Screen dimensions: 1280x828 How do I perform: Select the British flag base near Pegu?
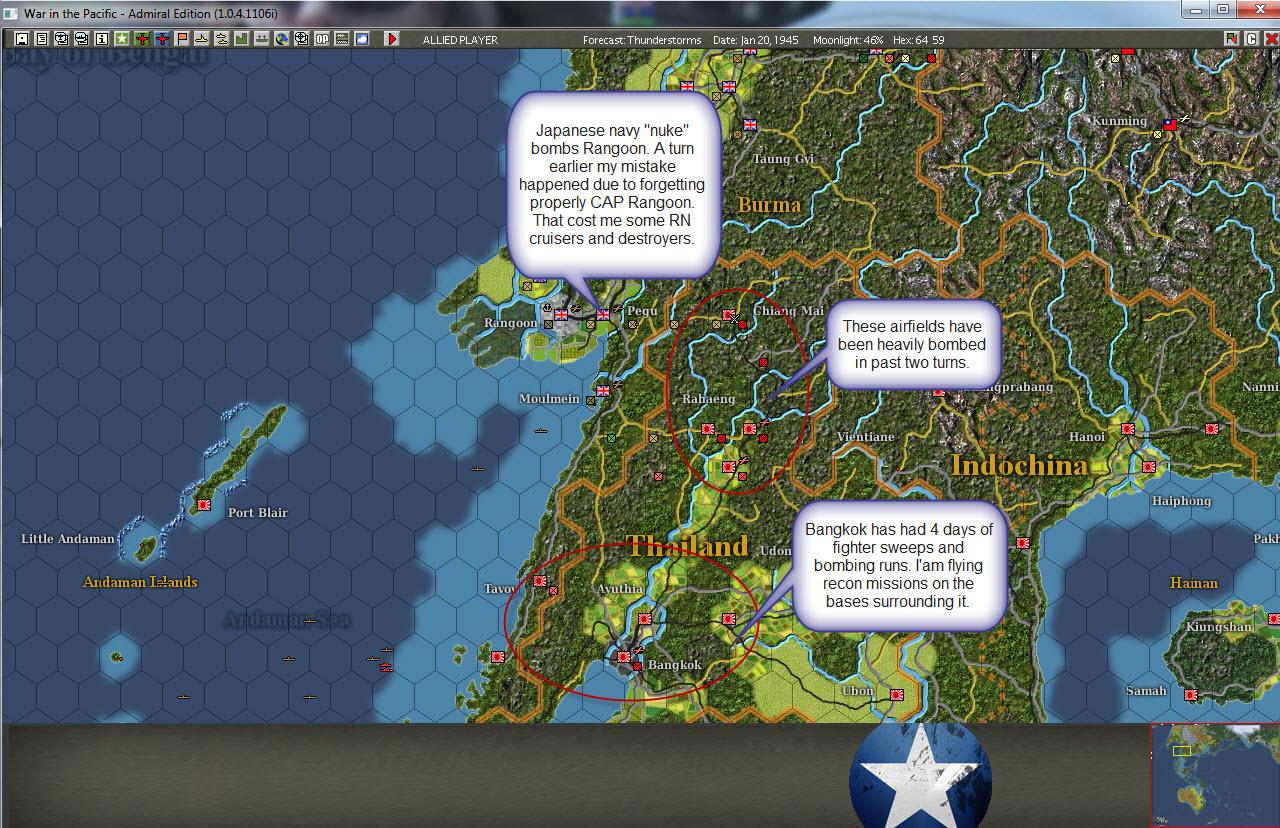pyautogui.click(x=603, y=314)
